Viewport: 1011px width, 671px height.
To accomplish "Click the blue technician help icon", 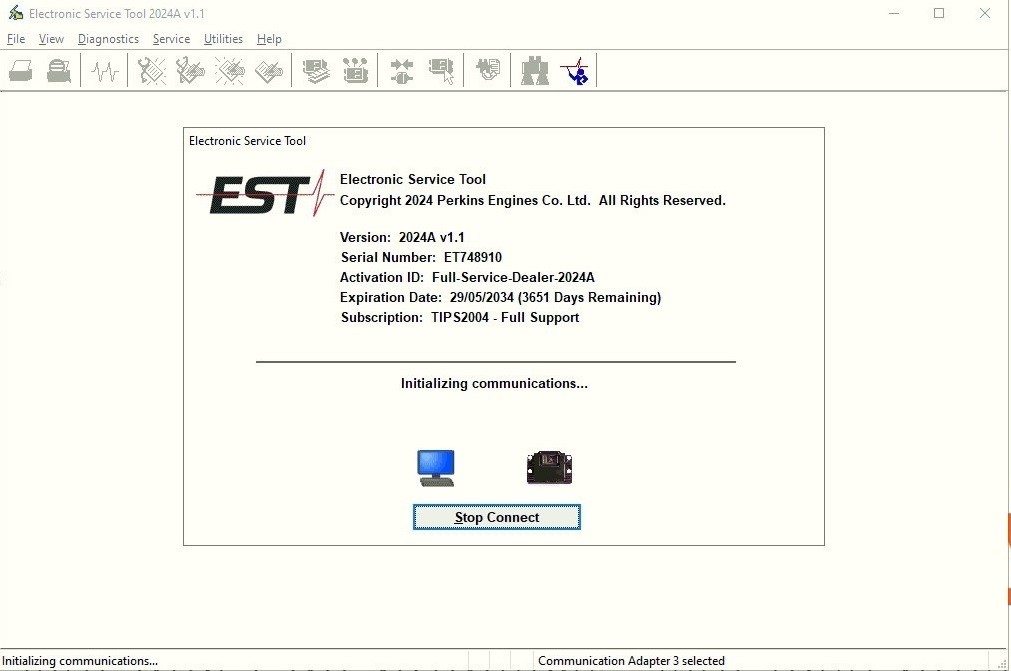I will [x=574, y=70].
